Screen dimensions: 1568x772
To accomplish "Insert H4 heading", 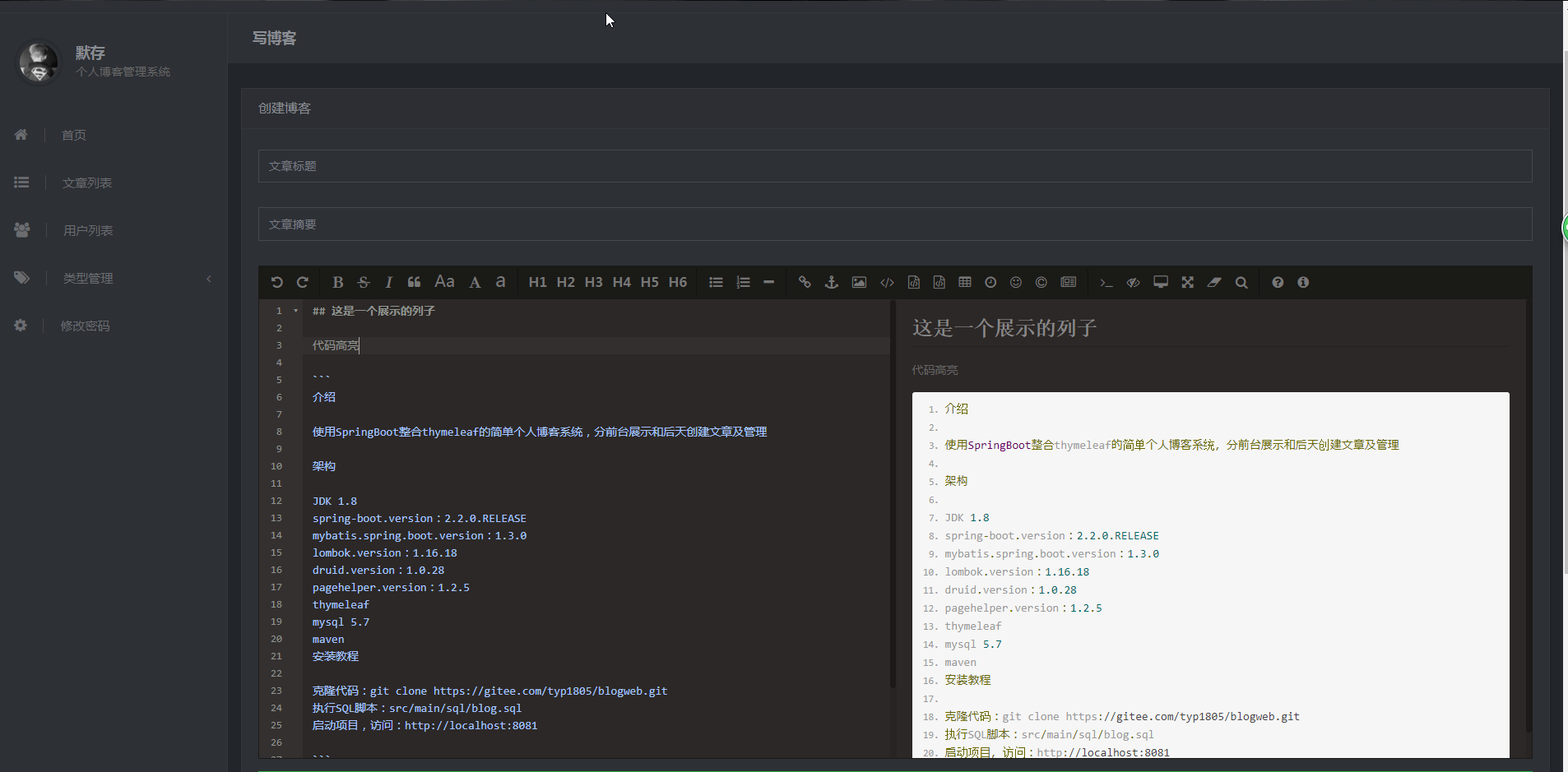I will tap(621, 282).
